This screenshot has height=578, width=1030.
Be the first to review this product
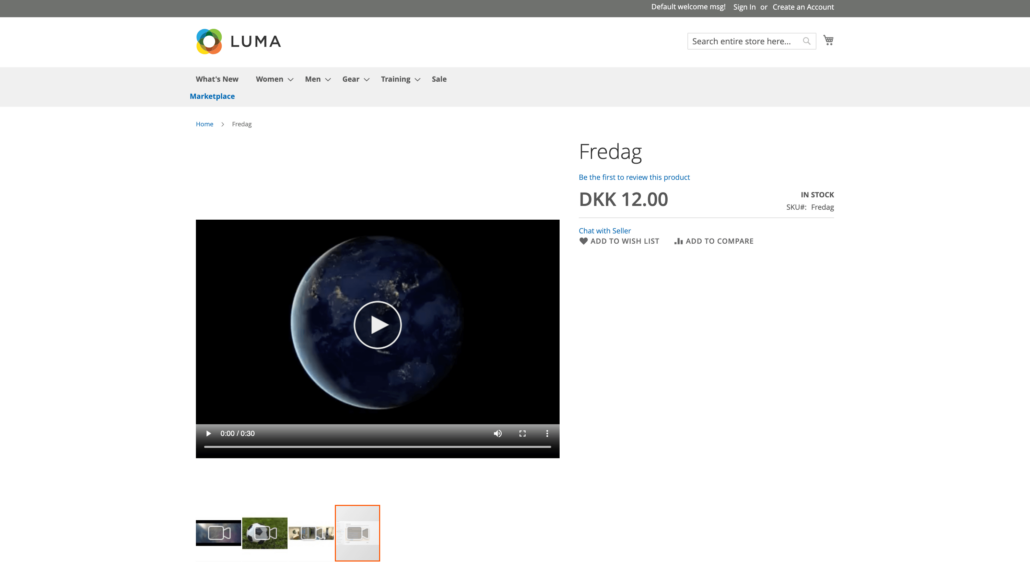pyautogui.click(x=634, y=177)
